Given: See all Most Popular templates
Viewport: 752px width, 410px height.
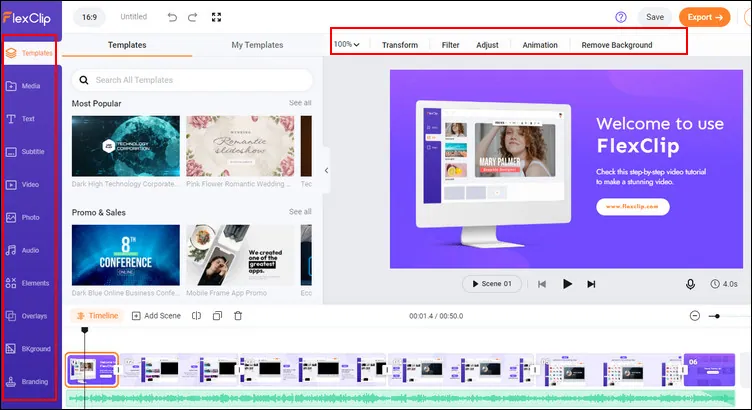Looking at the screenshot, I should click(300, 103).
